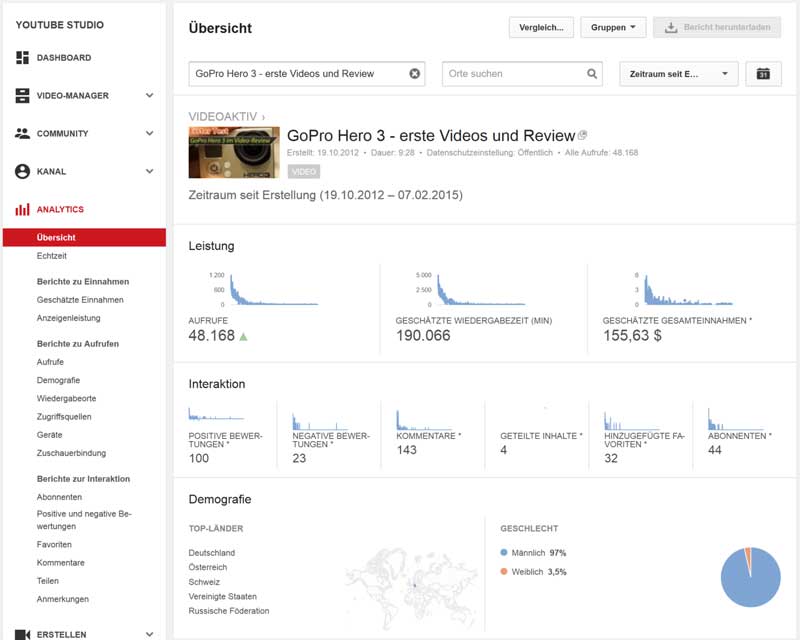800x640 pixels.
Task: Click the Geschätzte Gesamteinnahmen chart
Action: coord(684,289)
